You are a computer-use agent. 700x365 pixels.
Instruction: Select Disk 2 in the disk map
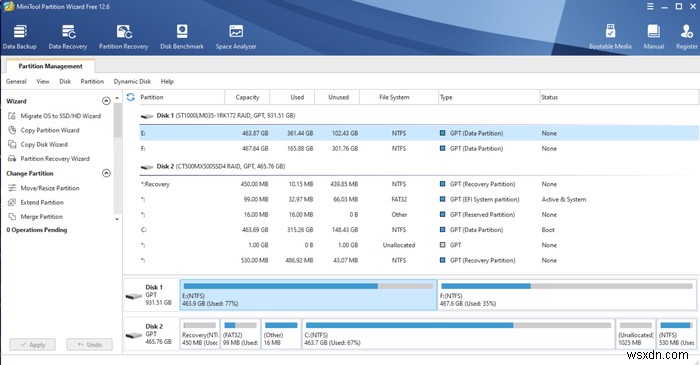[151, 334]
